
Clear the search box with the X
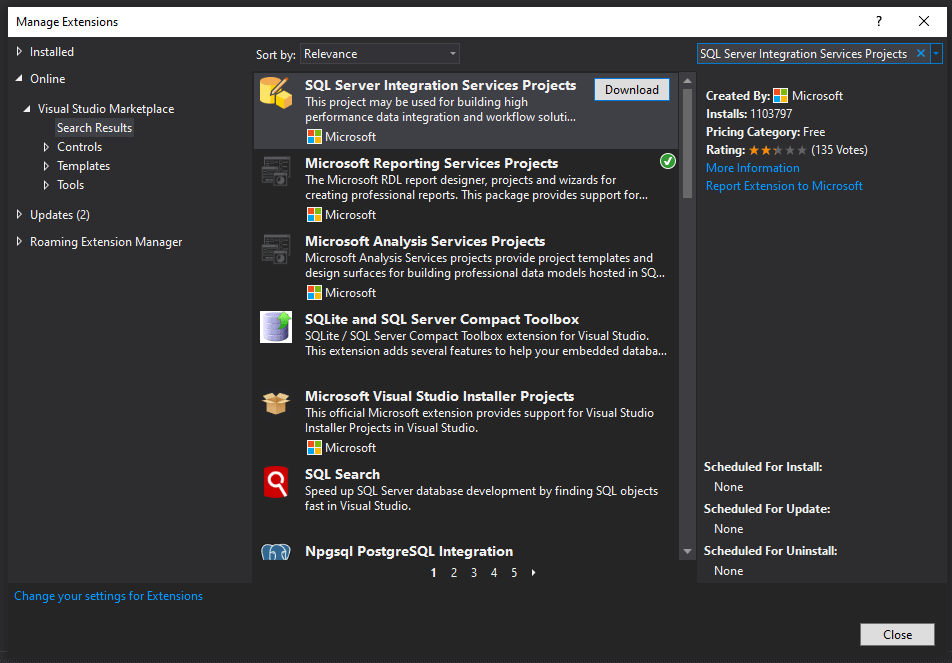pos(919,52)
